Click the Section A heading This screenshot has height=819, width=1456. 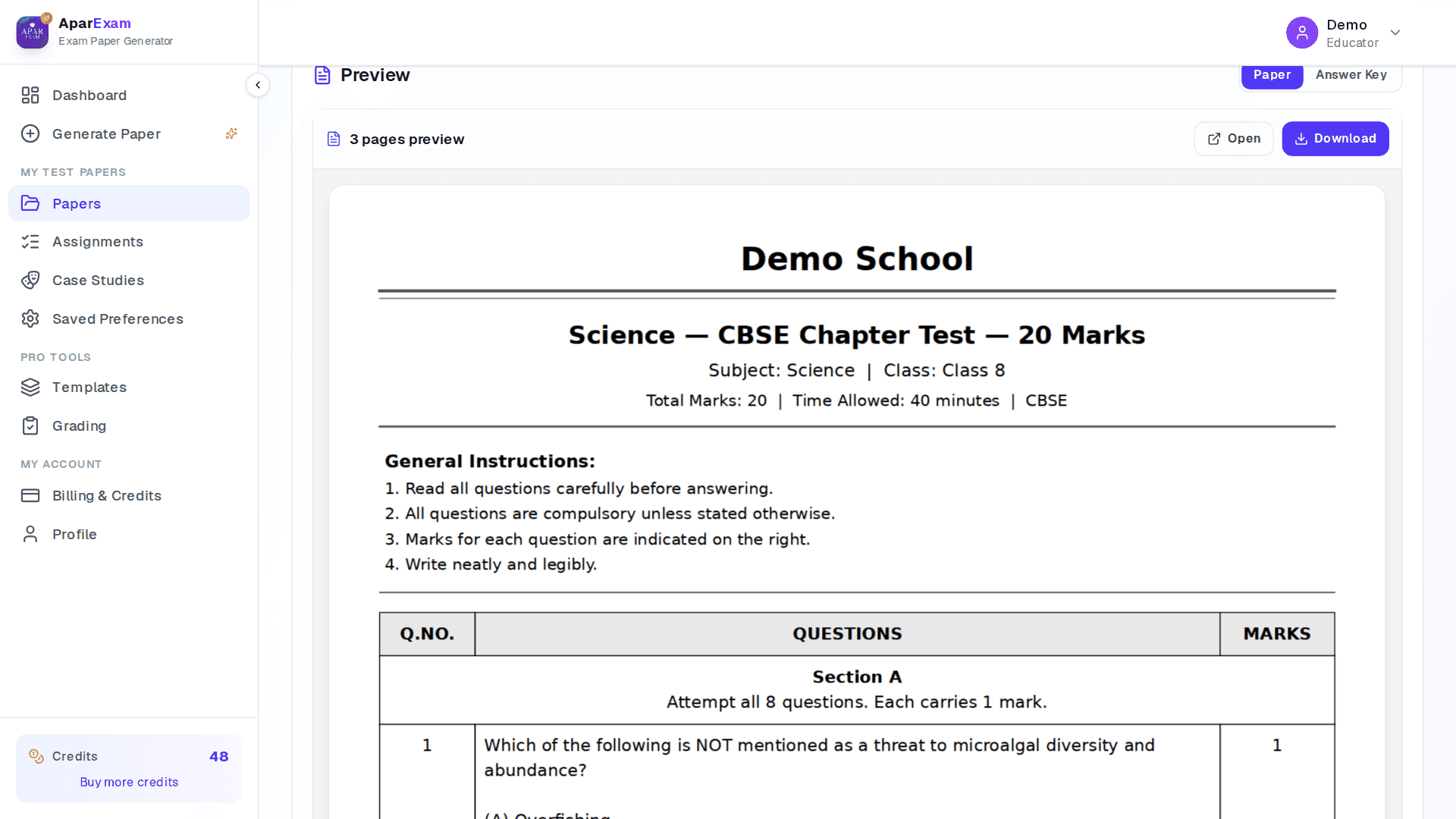coord(857,676)
